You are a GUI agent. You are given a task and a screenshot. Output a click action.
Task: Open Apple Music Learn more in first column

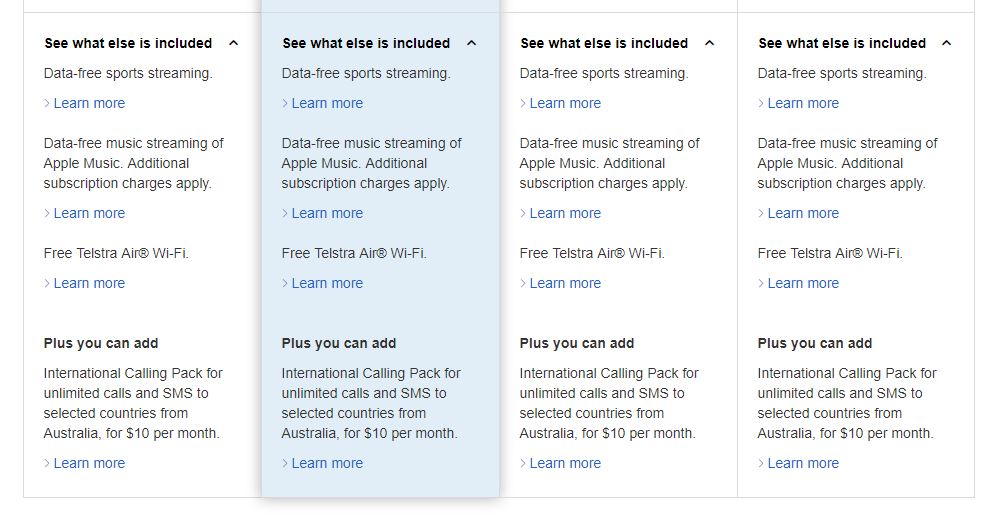(x=85, y=213)
